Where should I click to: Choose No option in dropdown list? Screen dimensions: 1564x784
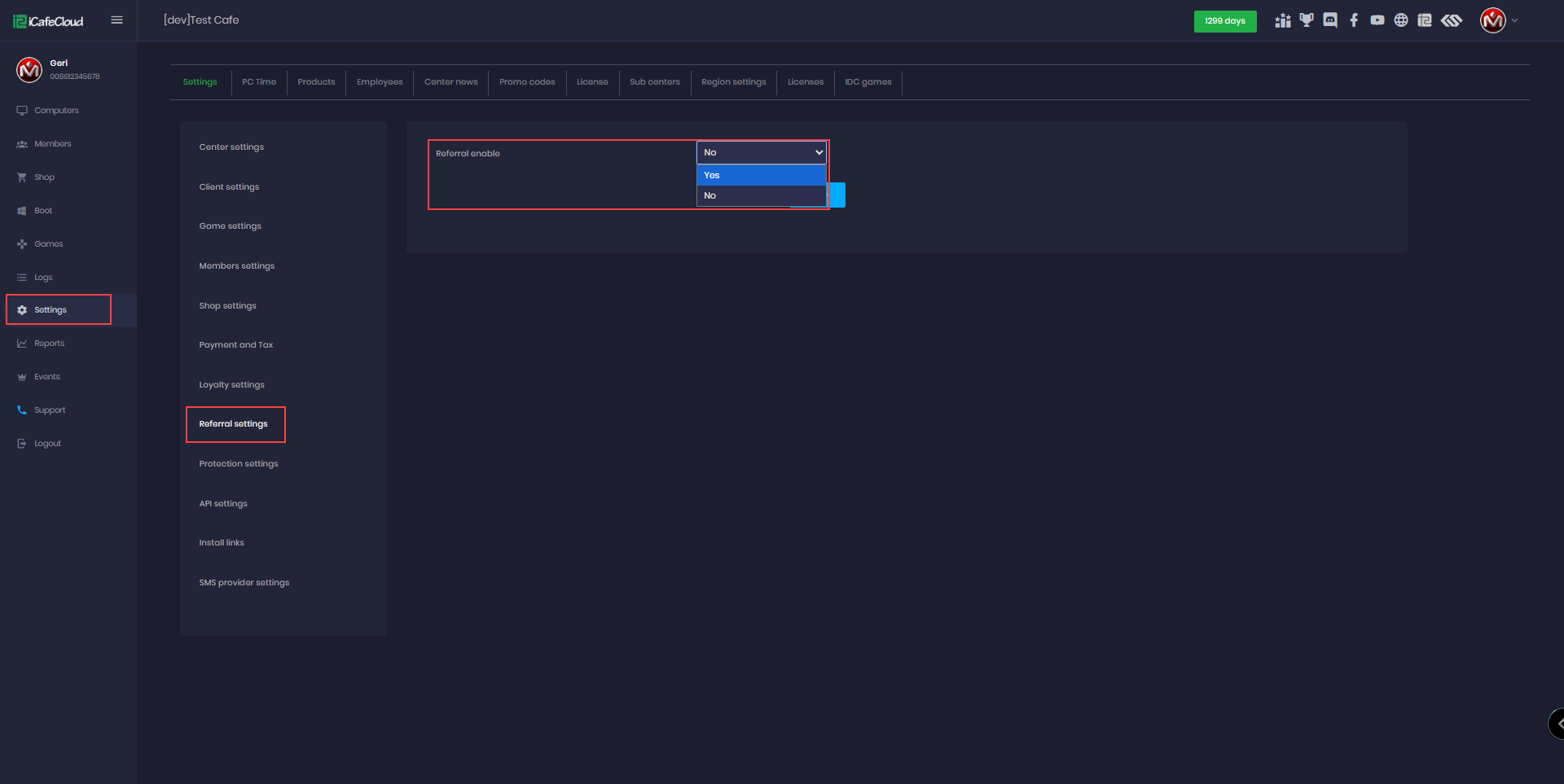[761, 195]
